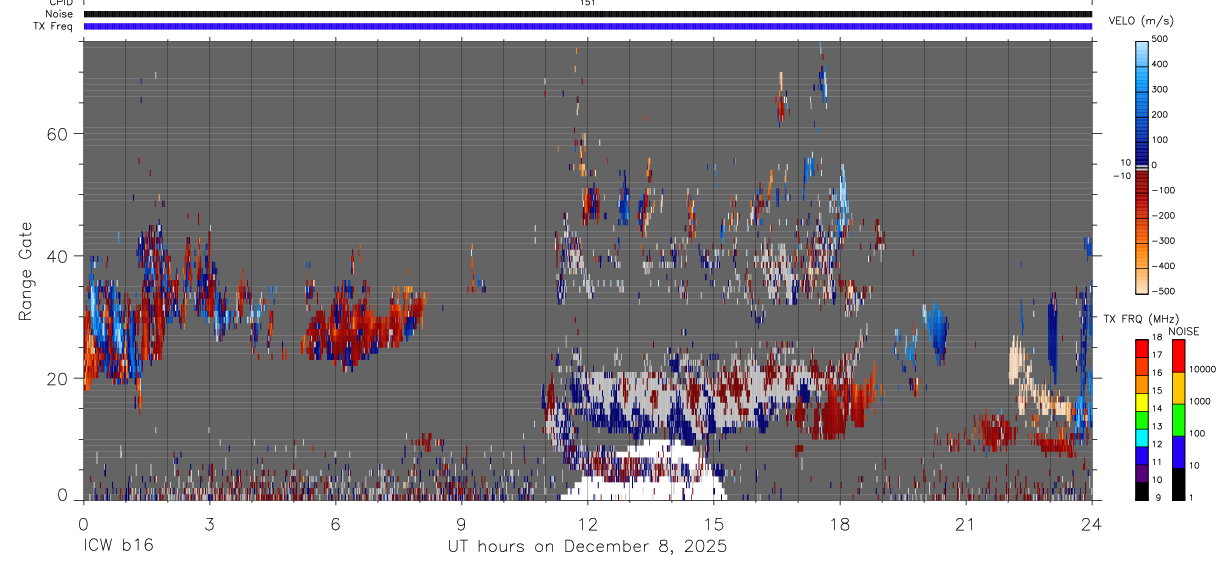1228x567 pixels.
Task: Select the 200 tick on the velocity scale
Action: (x=1161, y=114)
